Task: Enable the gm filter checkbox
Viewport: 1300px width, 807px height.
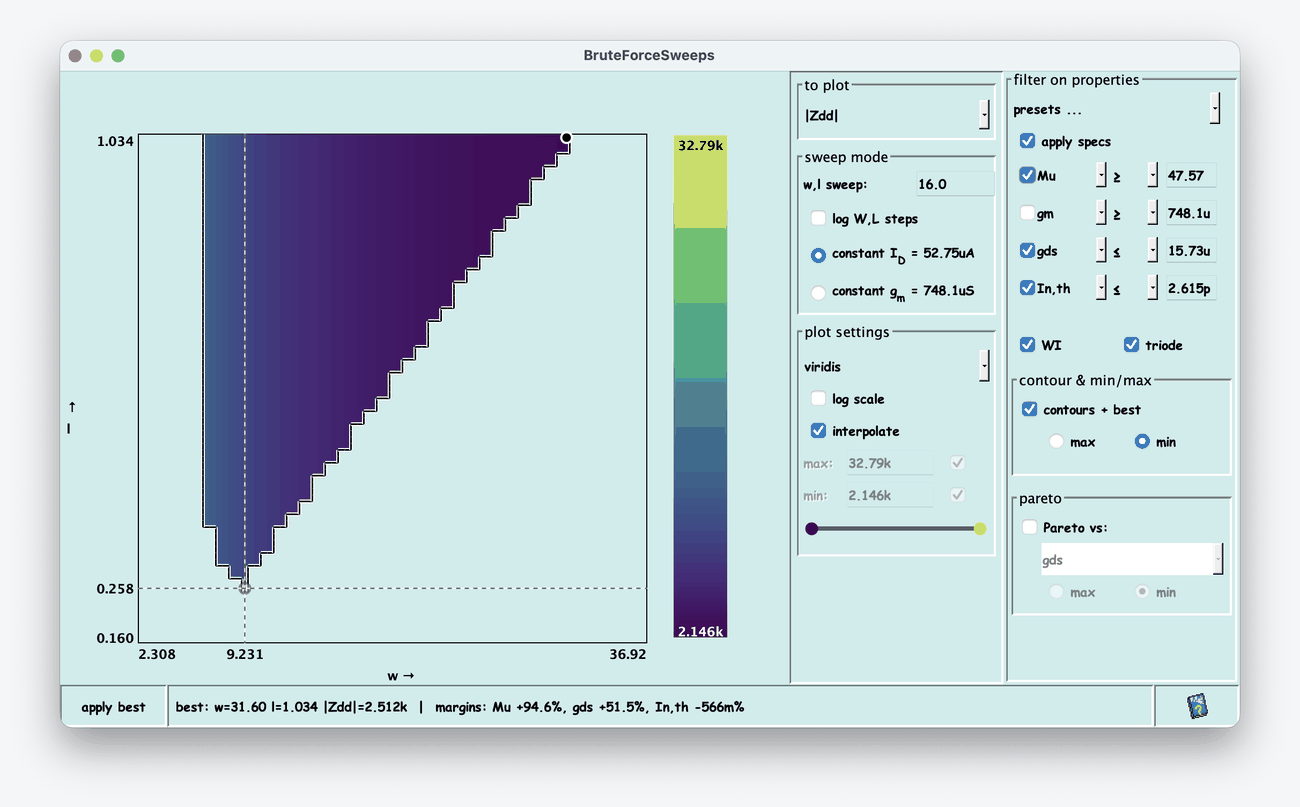Action: 1027,213
